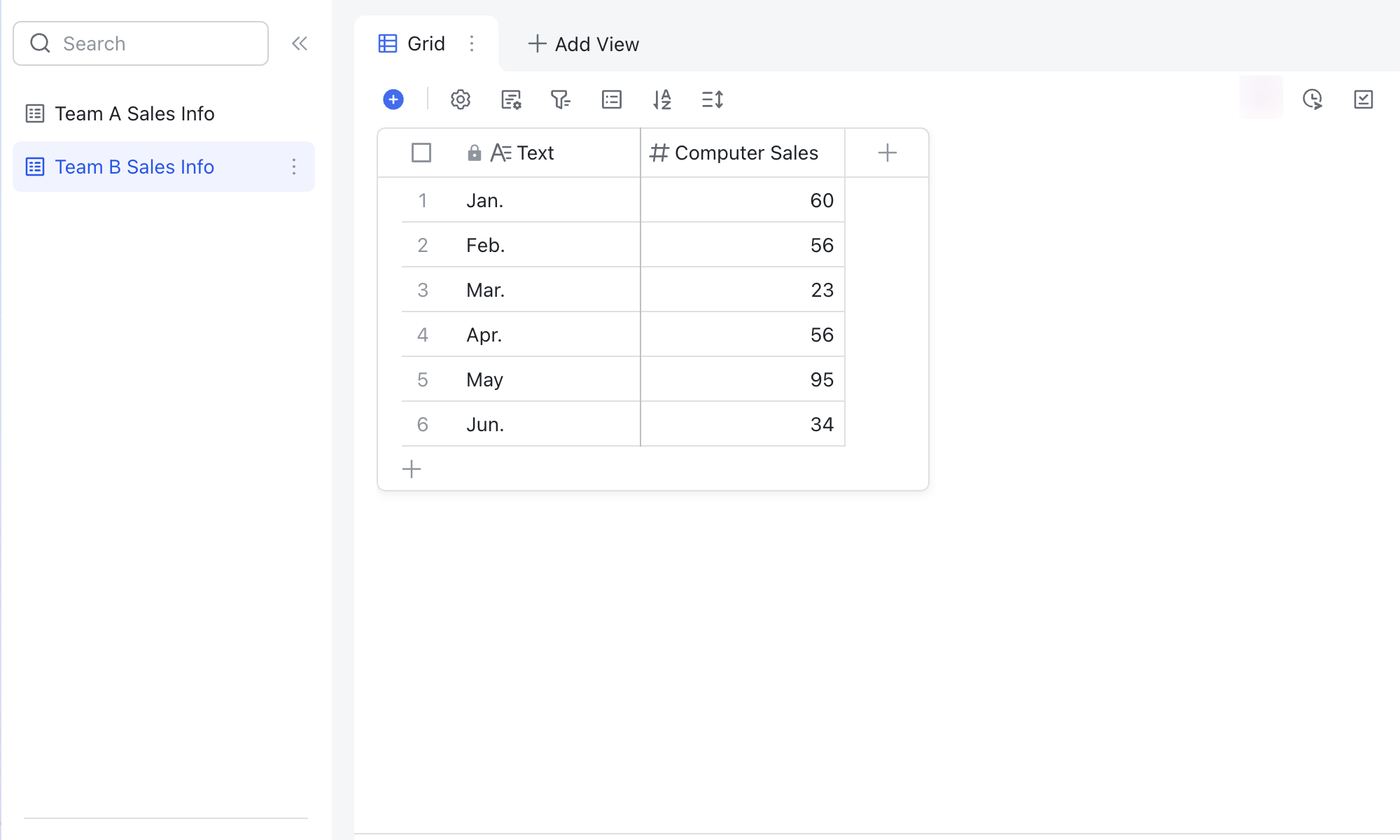1400x840 pixels.
Task: Click the magnifier icon in search box
Action: [41, 43]
